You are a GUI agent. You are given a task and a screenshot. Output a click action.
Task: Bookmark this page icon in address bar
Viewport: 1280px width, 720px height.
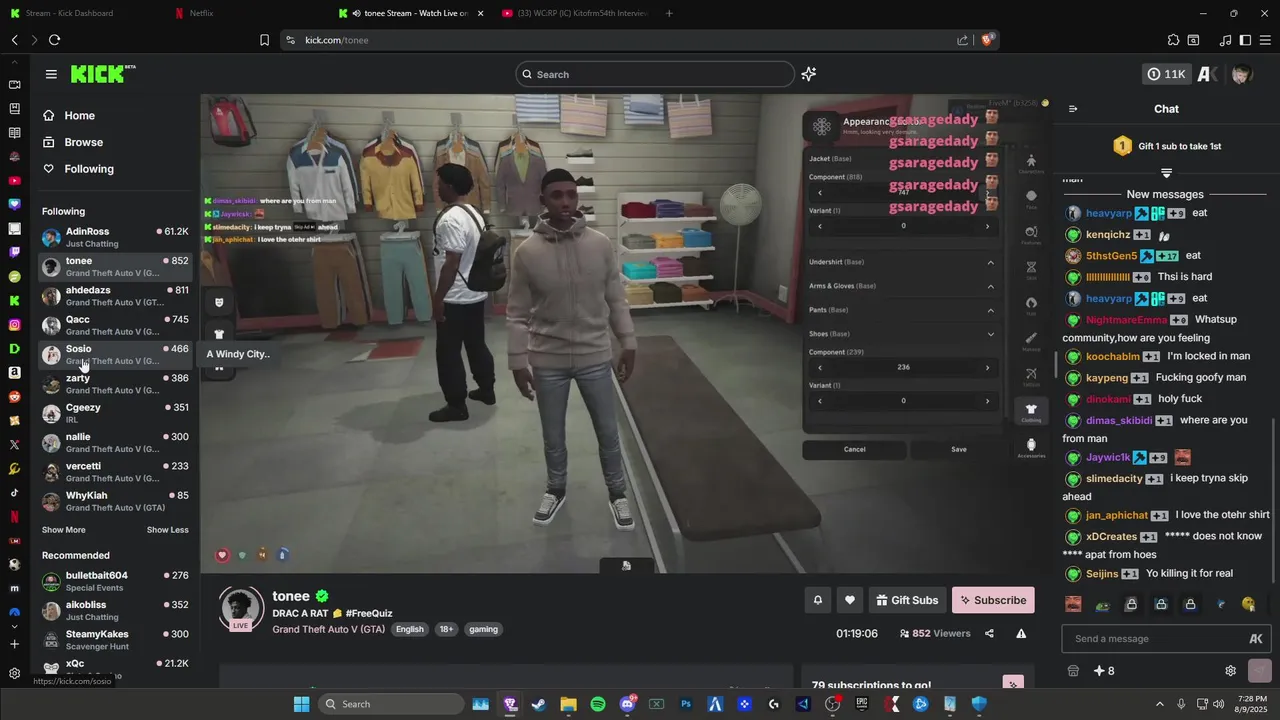tap(264, 40)
